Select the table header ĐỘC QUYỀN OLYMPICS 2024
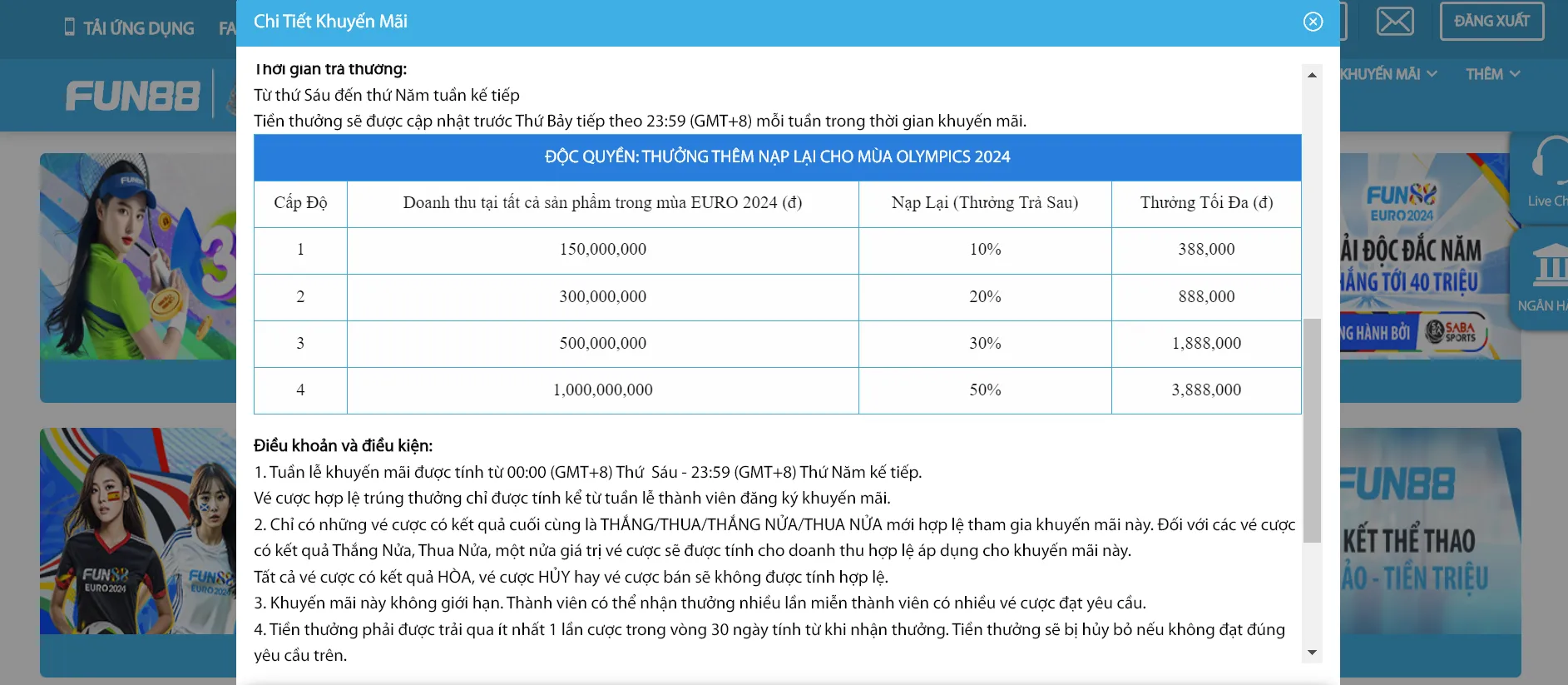The height and width of the screenshot is (685, 1568). pos(777,157)
